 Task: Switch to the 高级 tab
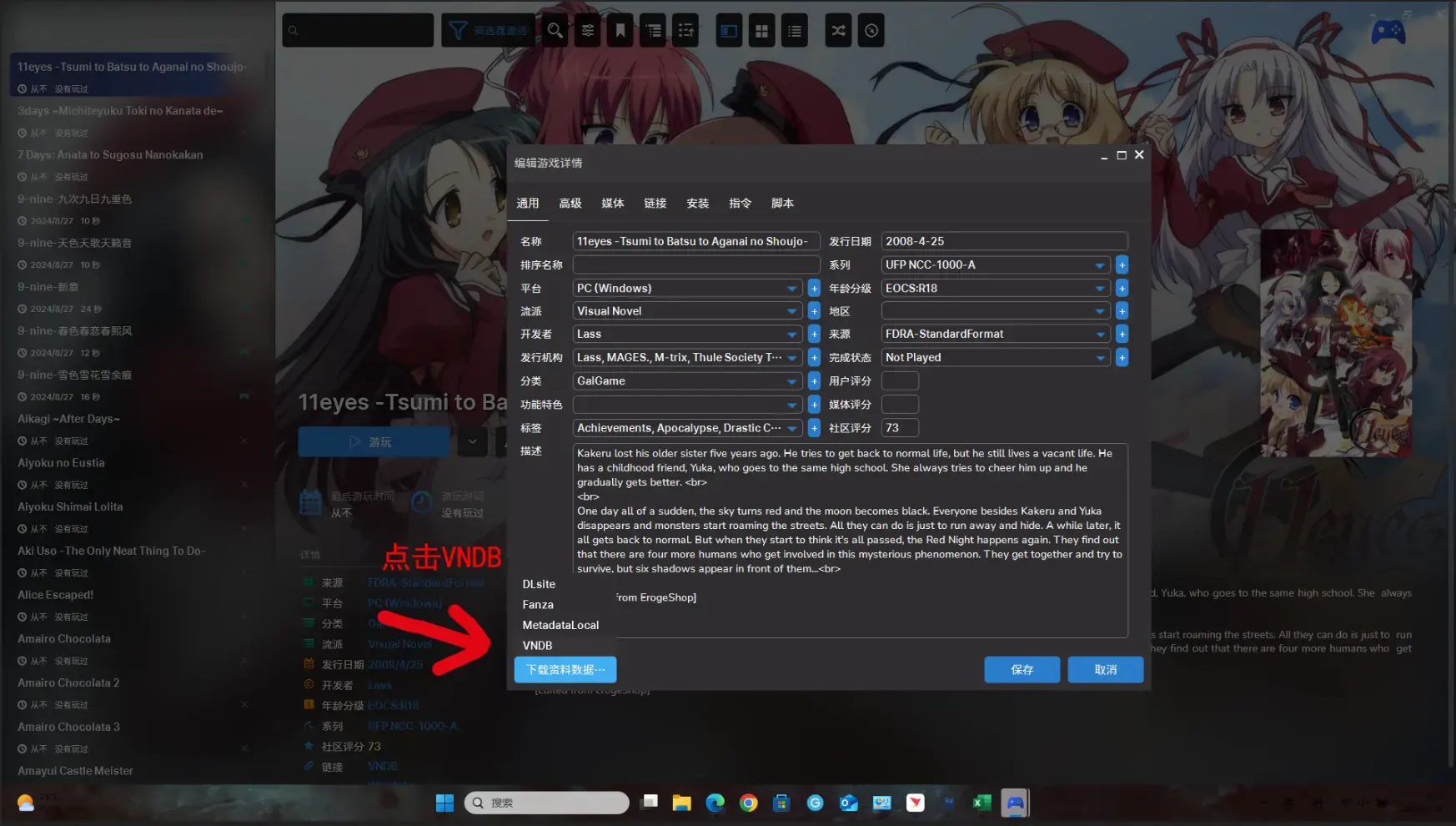[570, 204]
